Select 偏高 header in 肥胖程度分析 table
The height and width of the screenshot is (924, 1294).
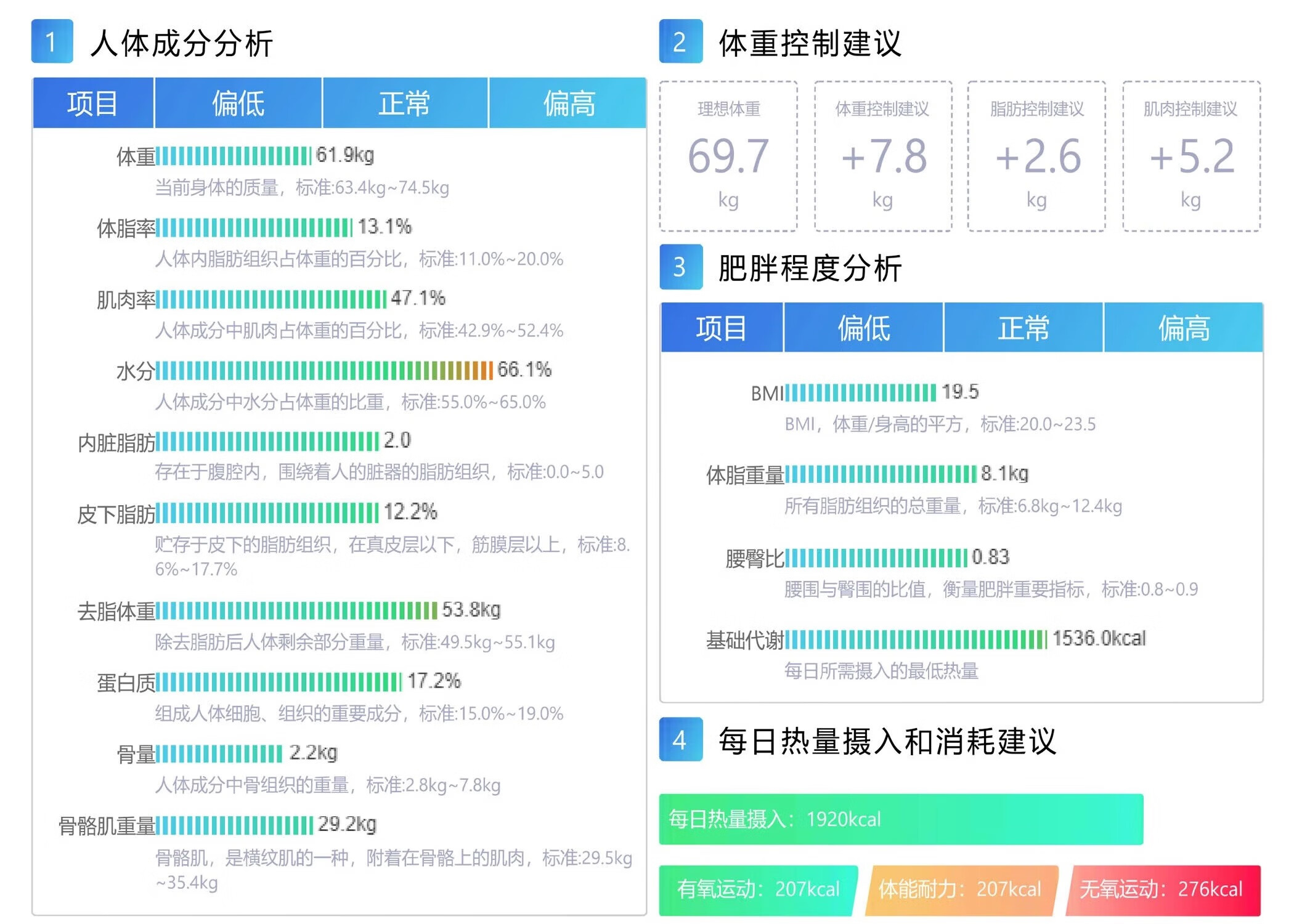[1183, 328]
